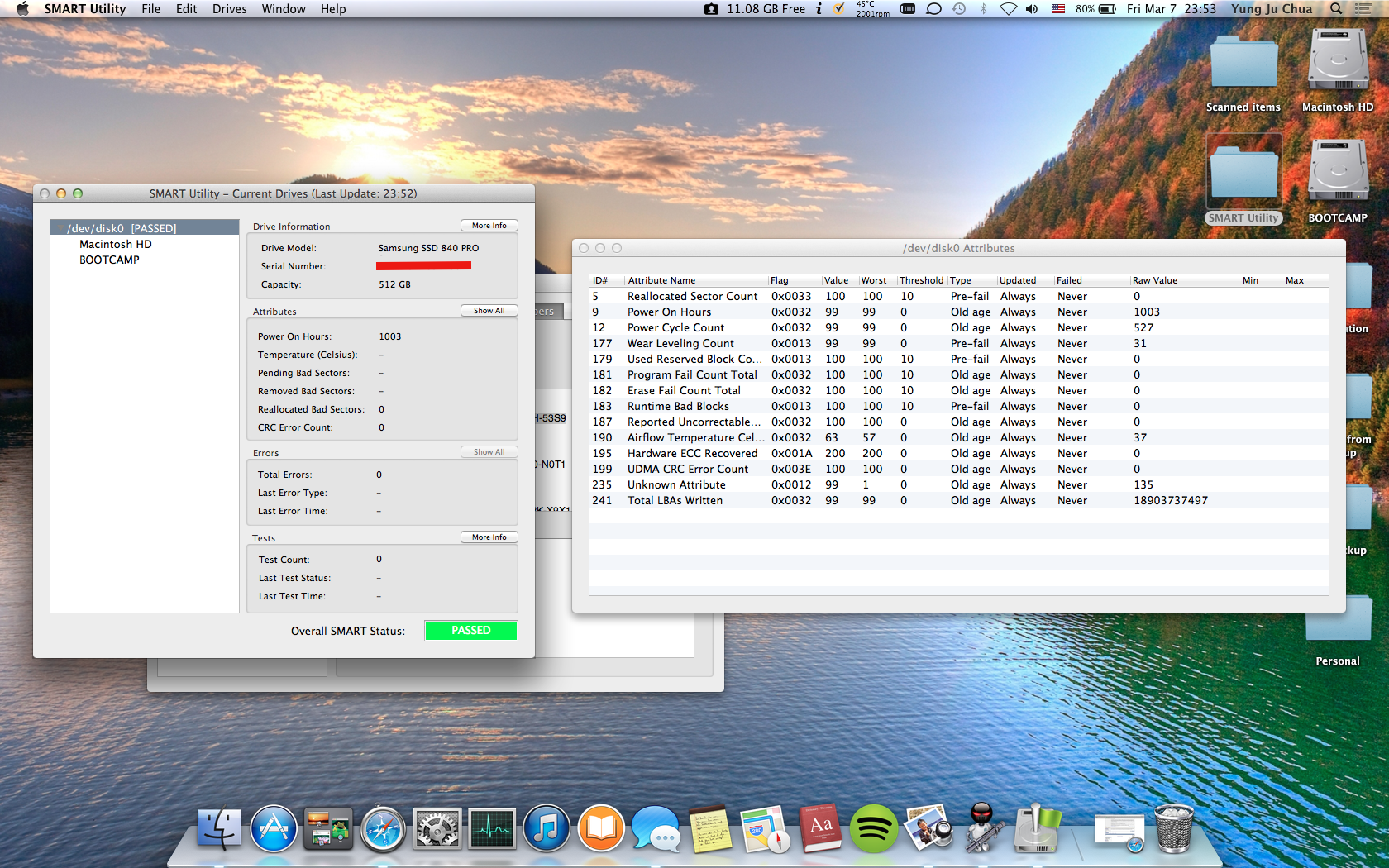Screen dimensions: 1389x868
Task: Sort by Attribute Name column header
Action: [696, 280]
